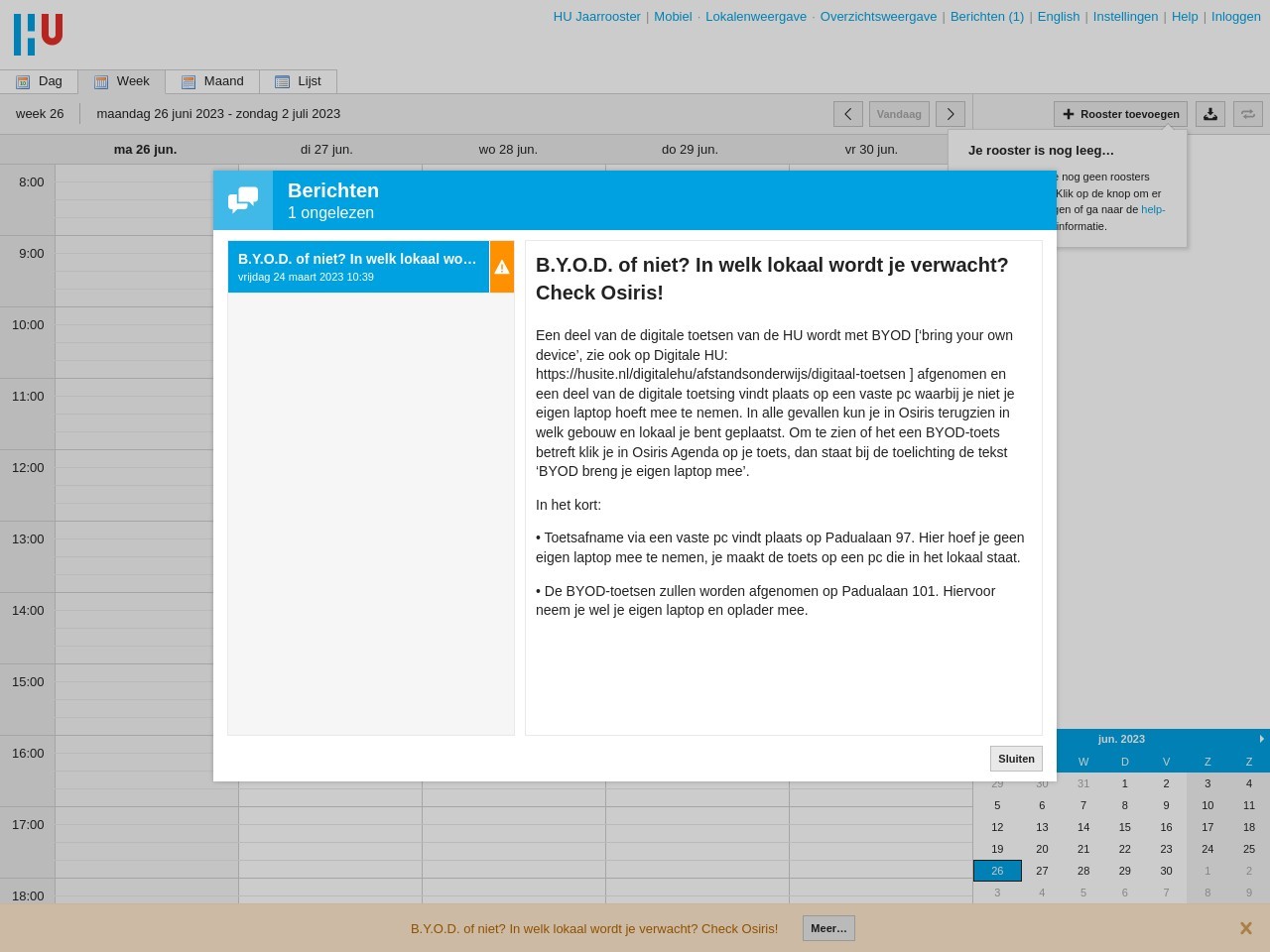This screenshot has height=952, width=1270.
Task: Select 26 in the mini calendar
Action: [x=997, y=871]
